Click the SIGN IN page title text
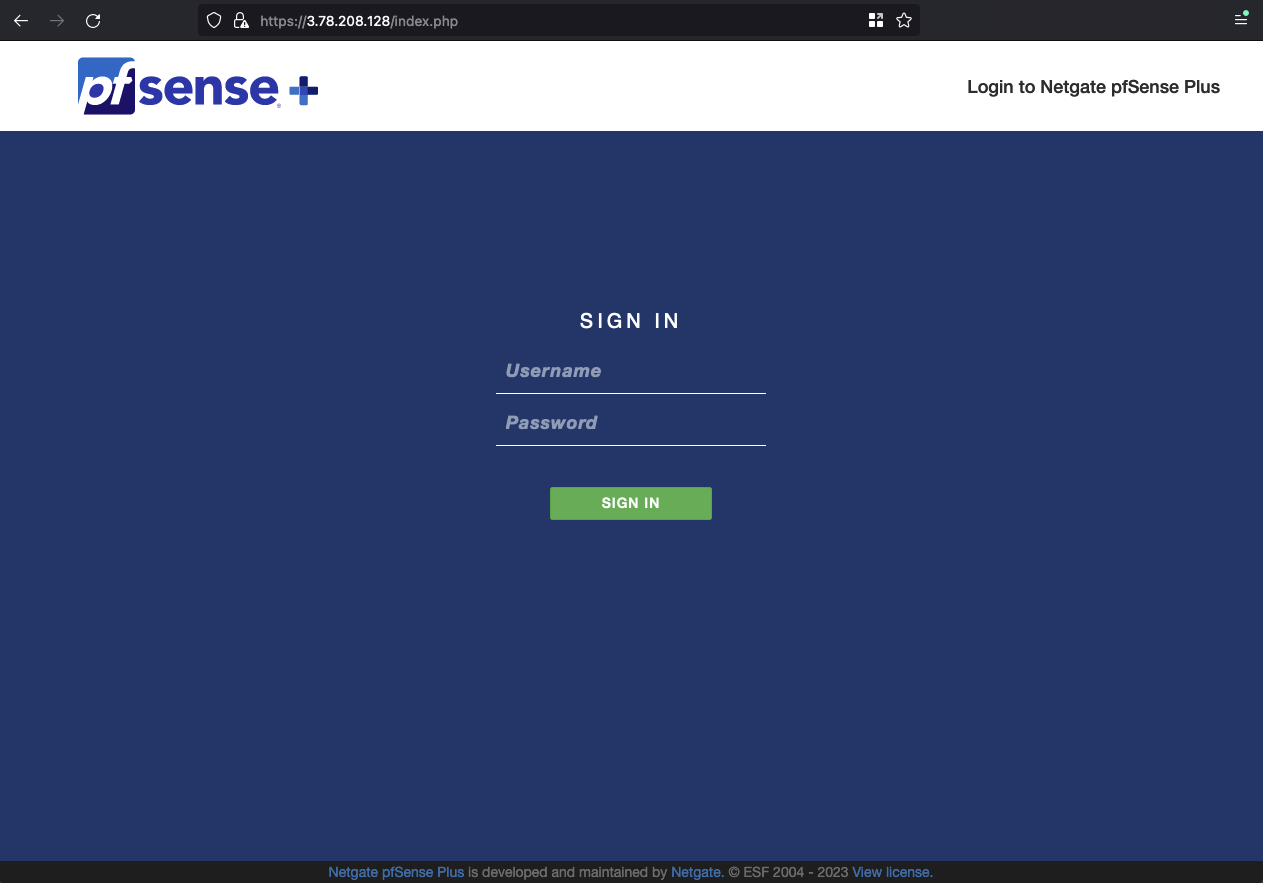This screenshot has height=883, width=1263. (x=630, y=321)
